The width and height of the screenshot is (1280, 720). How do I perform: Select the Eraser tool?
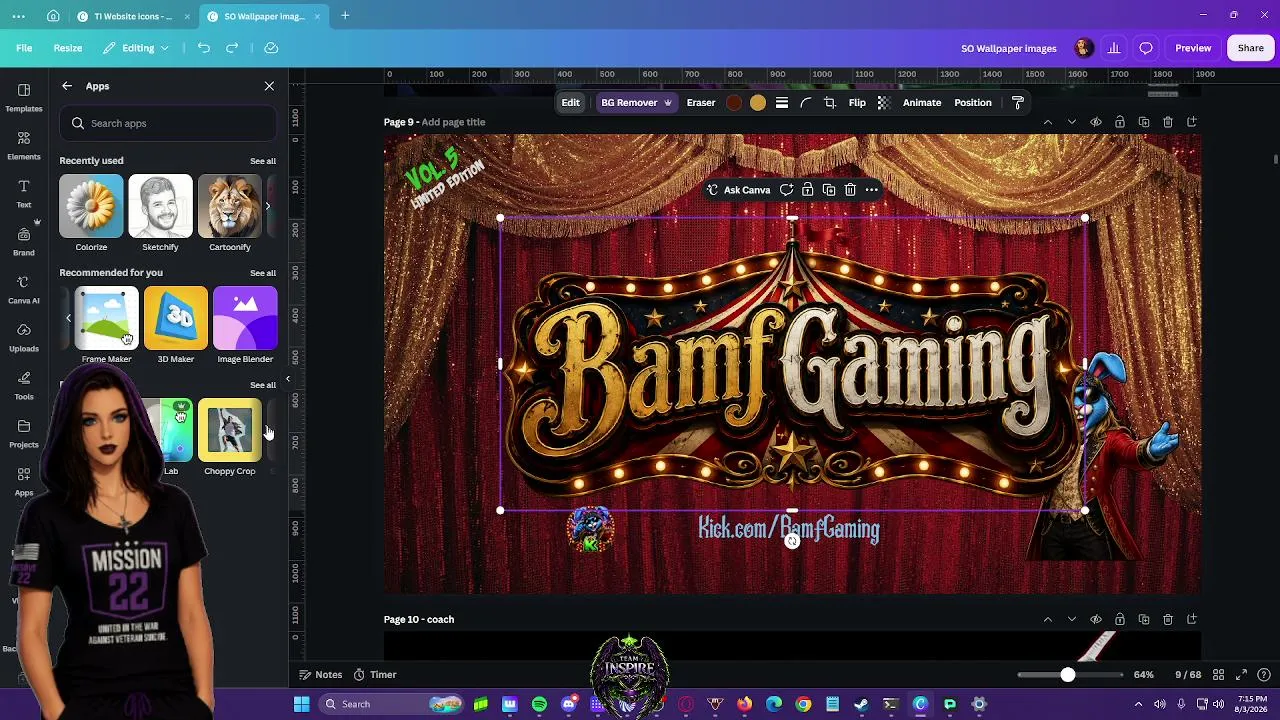click(701, 103)
